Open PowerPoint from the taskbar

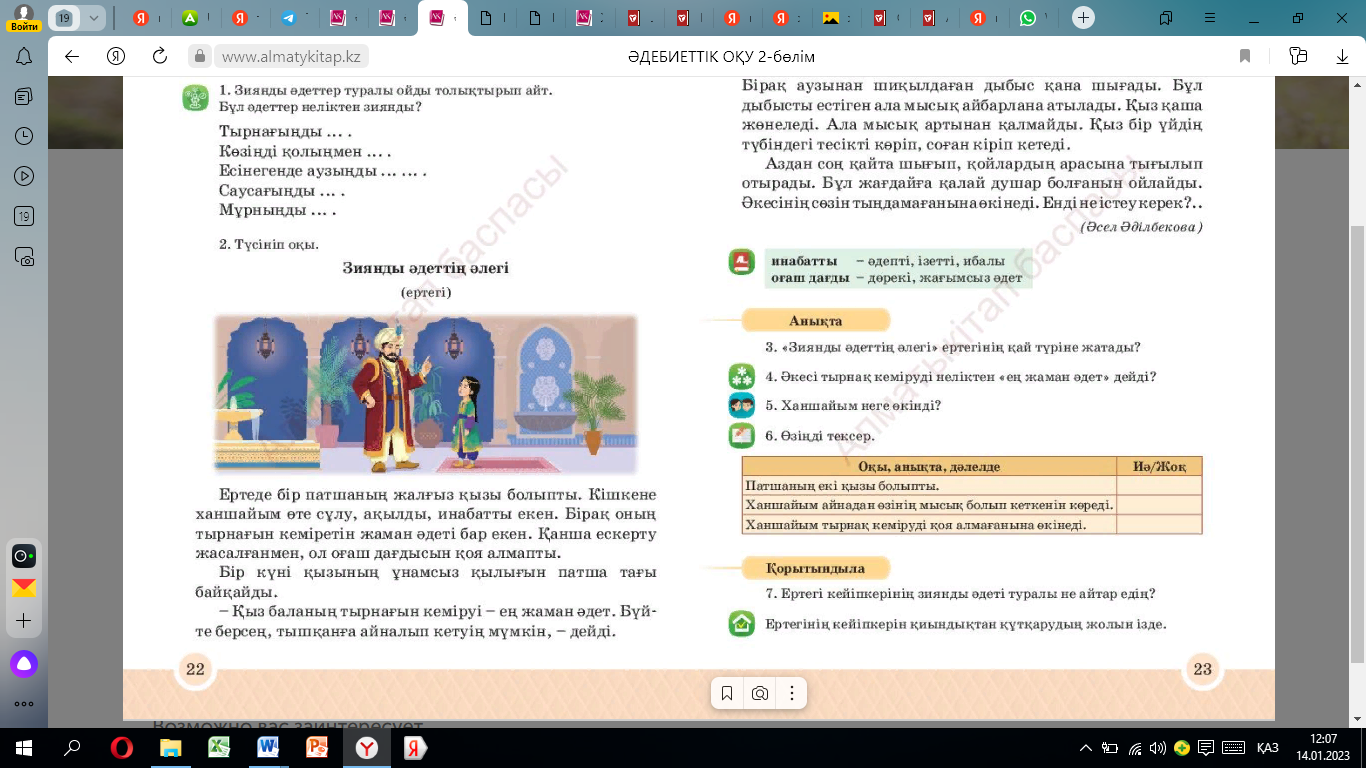click(x=318, y=748)
